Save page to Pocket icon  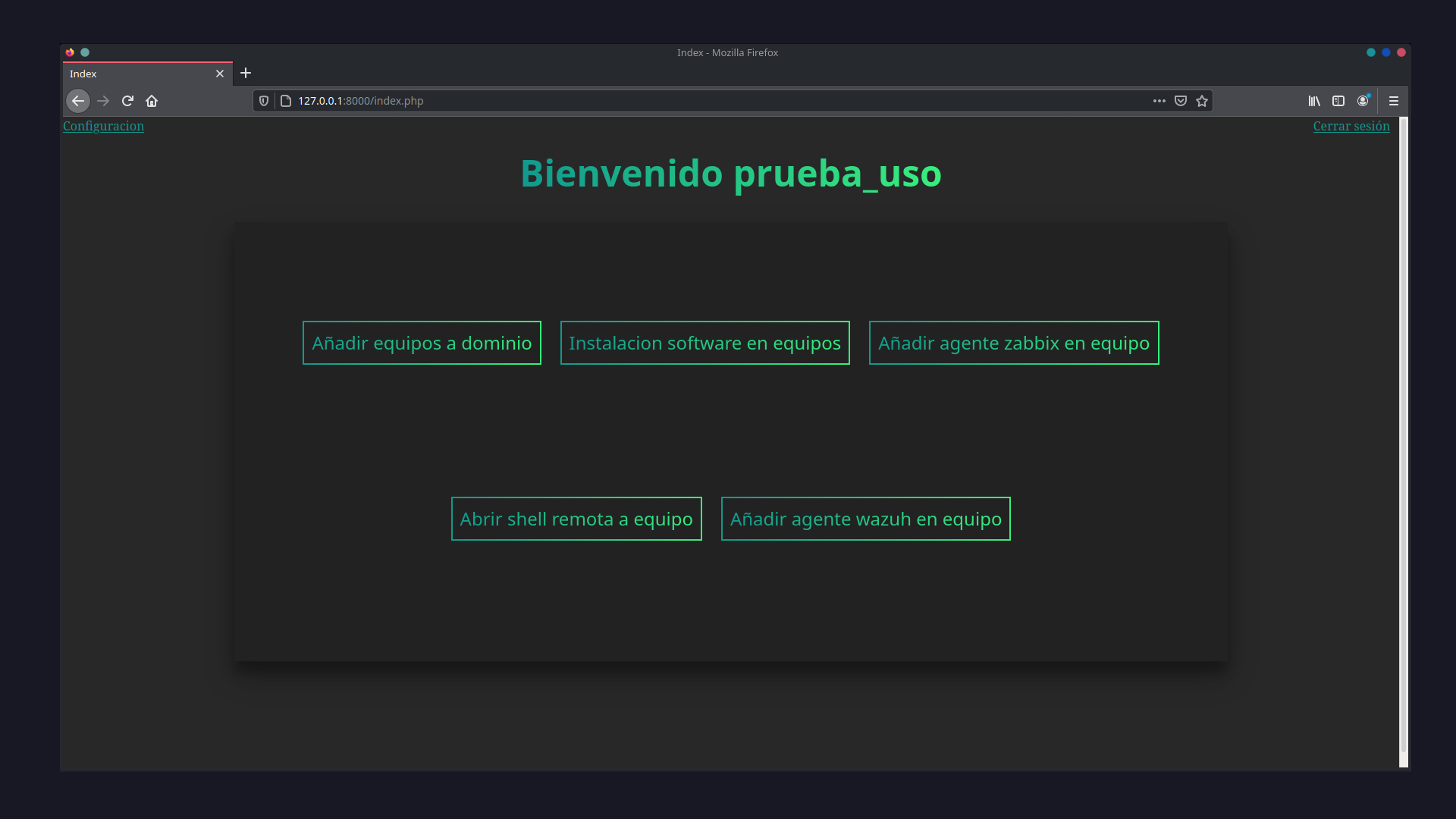tap(1181, 101)
